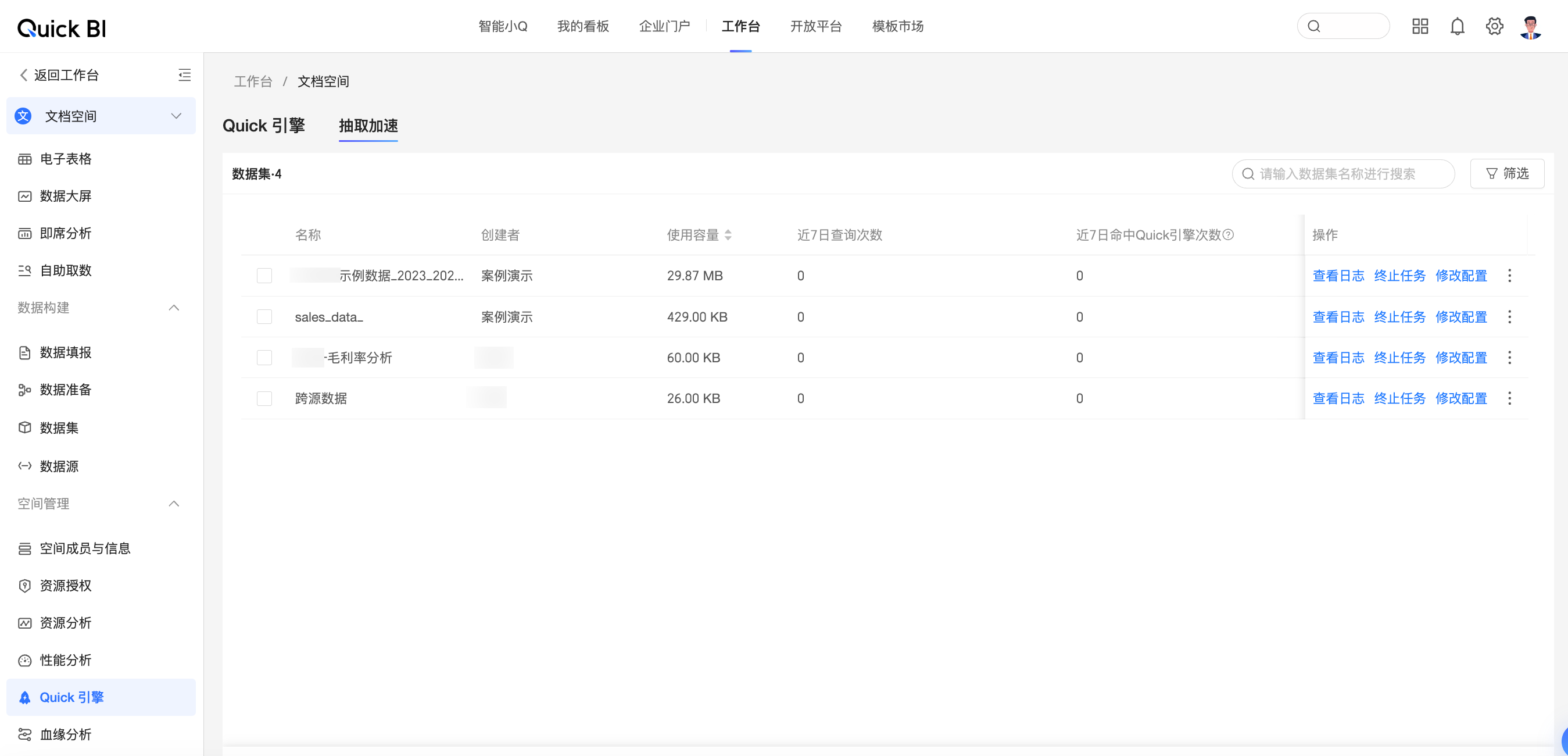Collapse the sidebar using the menu-fold icon
Screen dimensions: 1568x756
click(184, 75)
